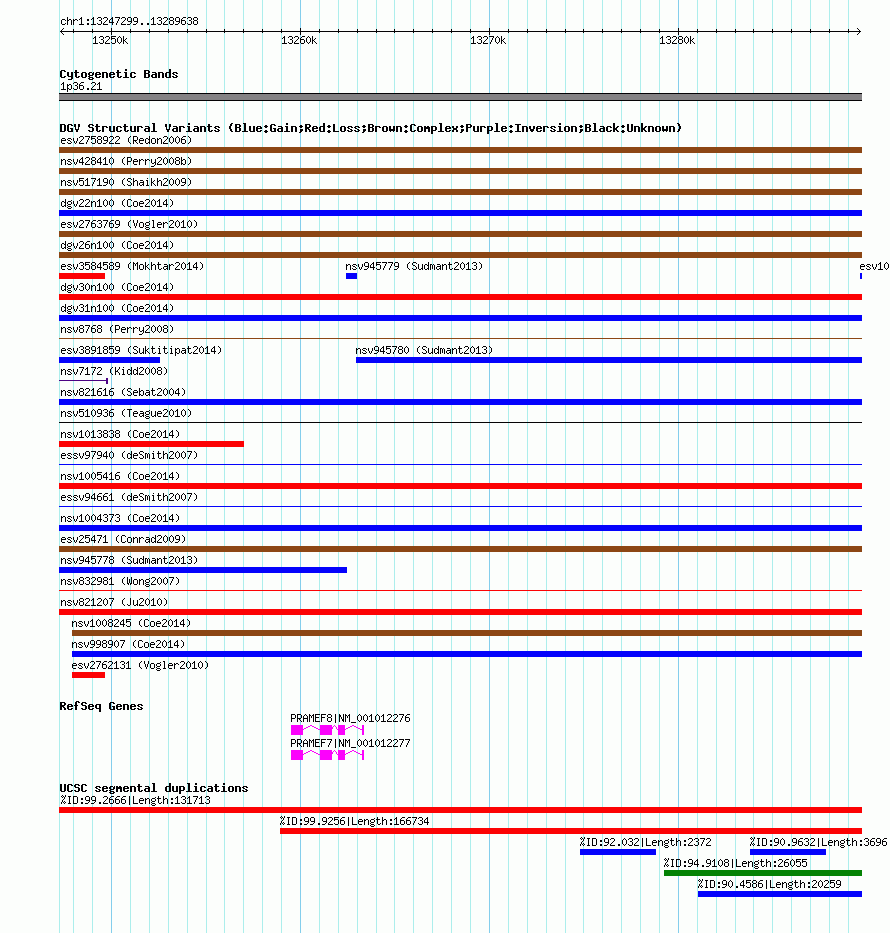Click the RefSeq Genes track title
Screen dimensions: 890x933
tap(101, 706)
